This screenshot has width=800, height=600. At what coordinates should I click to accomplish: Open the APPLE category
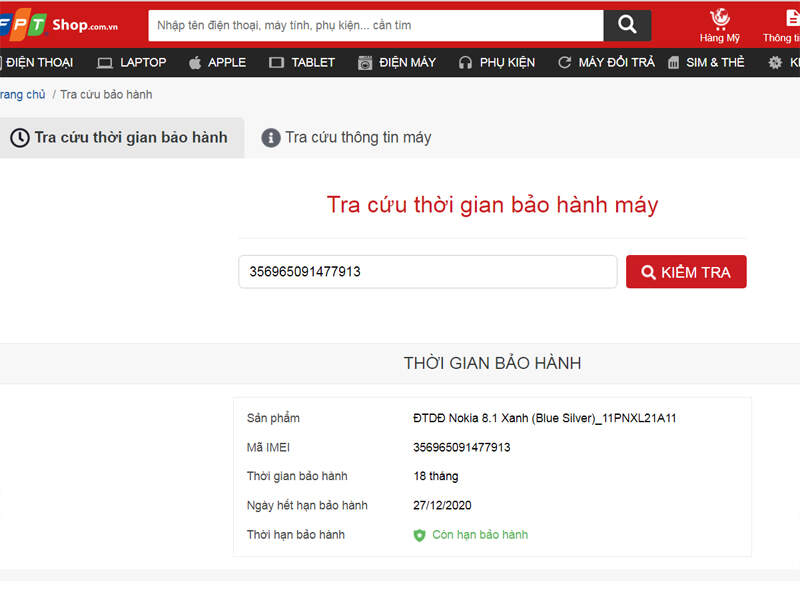pyautogui.click(x=216, y=62)
